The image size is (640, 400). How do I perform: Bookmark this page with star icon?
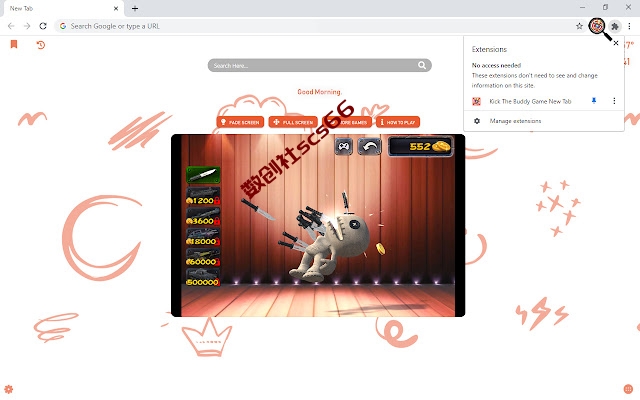579,26
